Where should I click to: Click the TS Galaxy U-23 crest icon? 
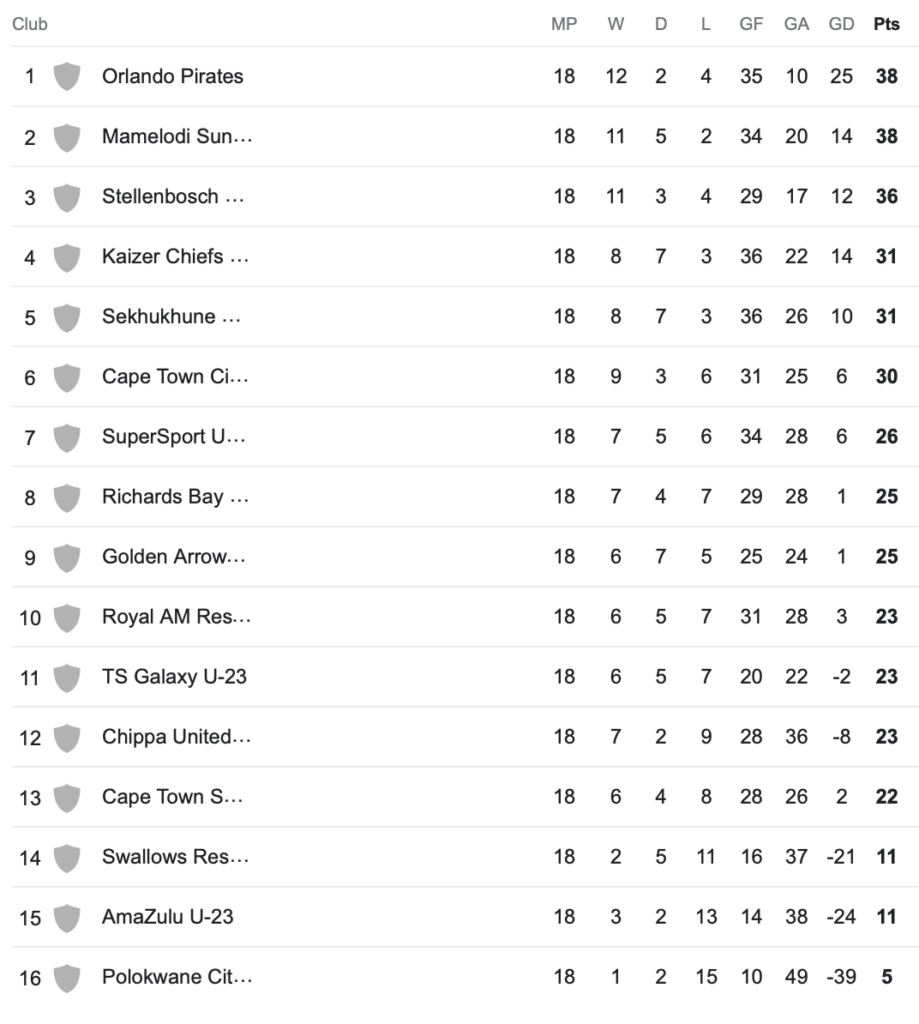67,677
